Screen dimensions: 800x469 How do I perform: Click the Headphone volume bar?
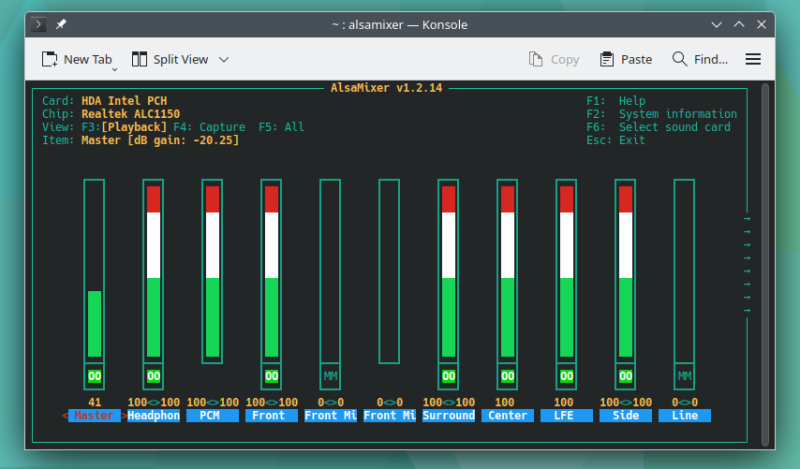(x=154, y=270)
